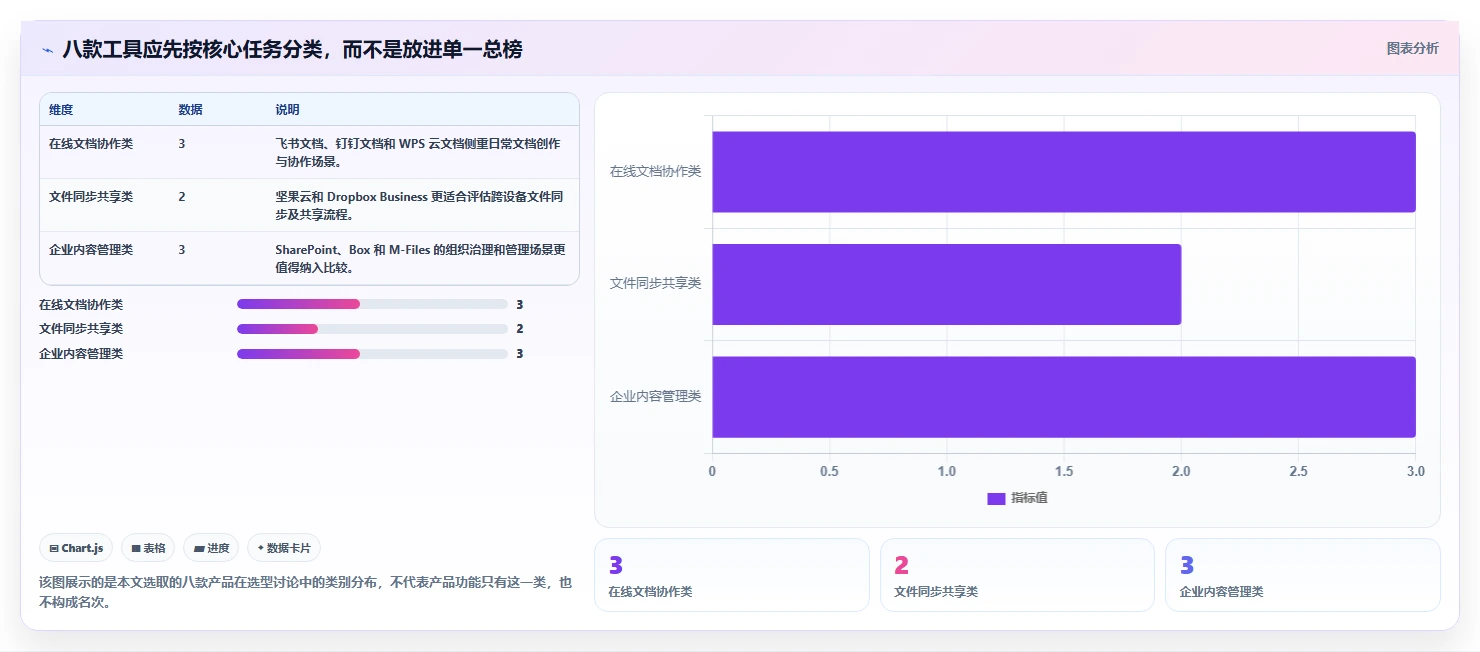Click the 0.5 tick on chart axis

829,471
